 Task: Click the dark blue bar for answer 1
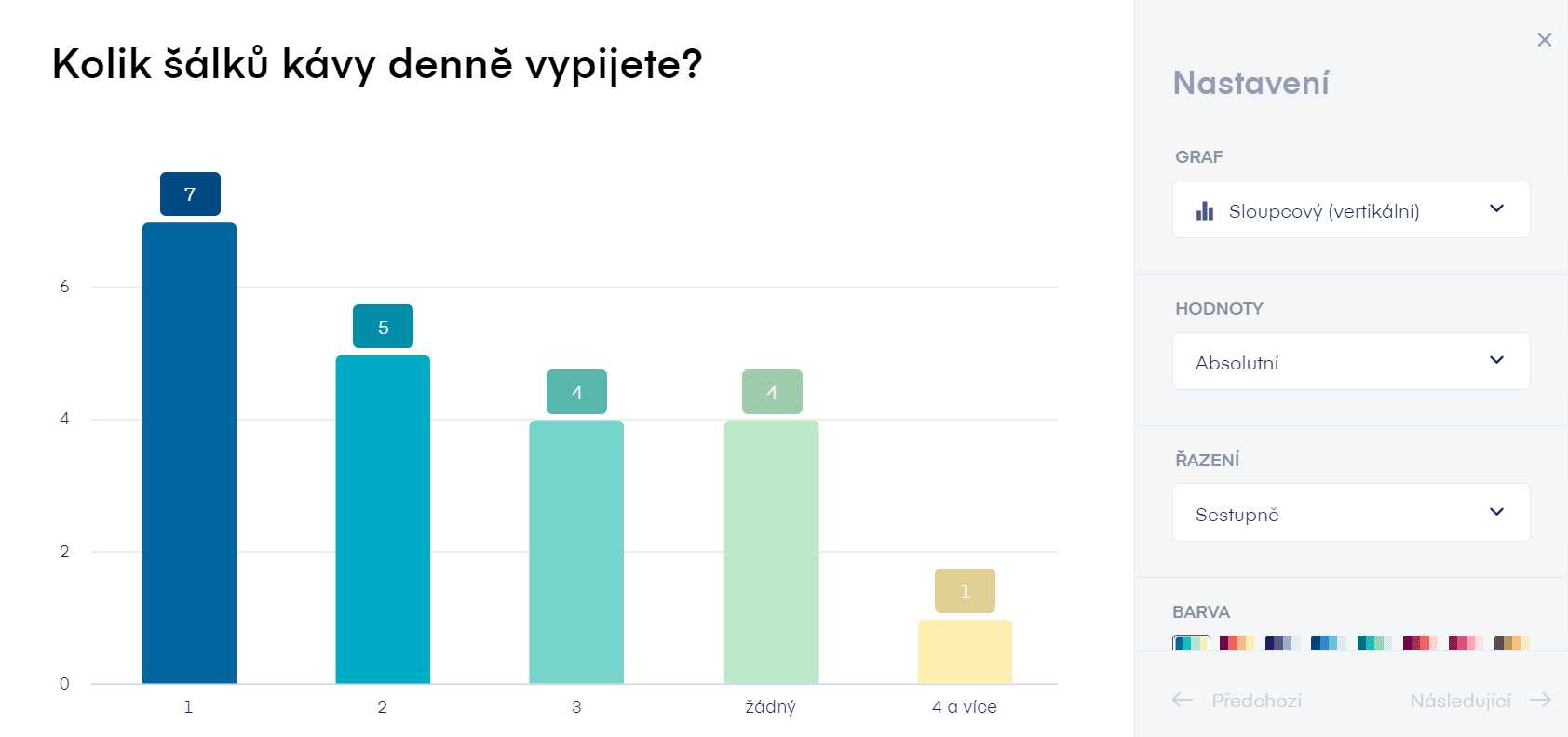pyautogui.click(x=189, y=453)
